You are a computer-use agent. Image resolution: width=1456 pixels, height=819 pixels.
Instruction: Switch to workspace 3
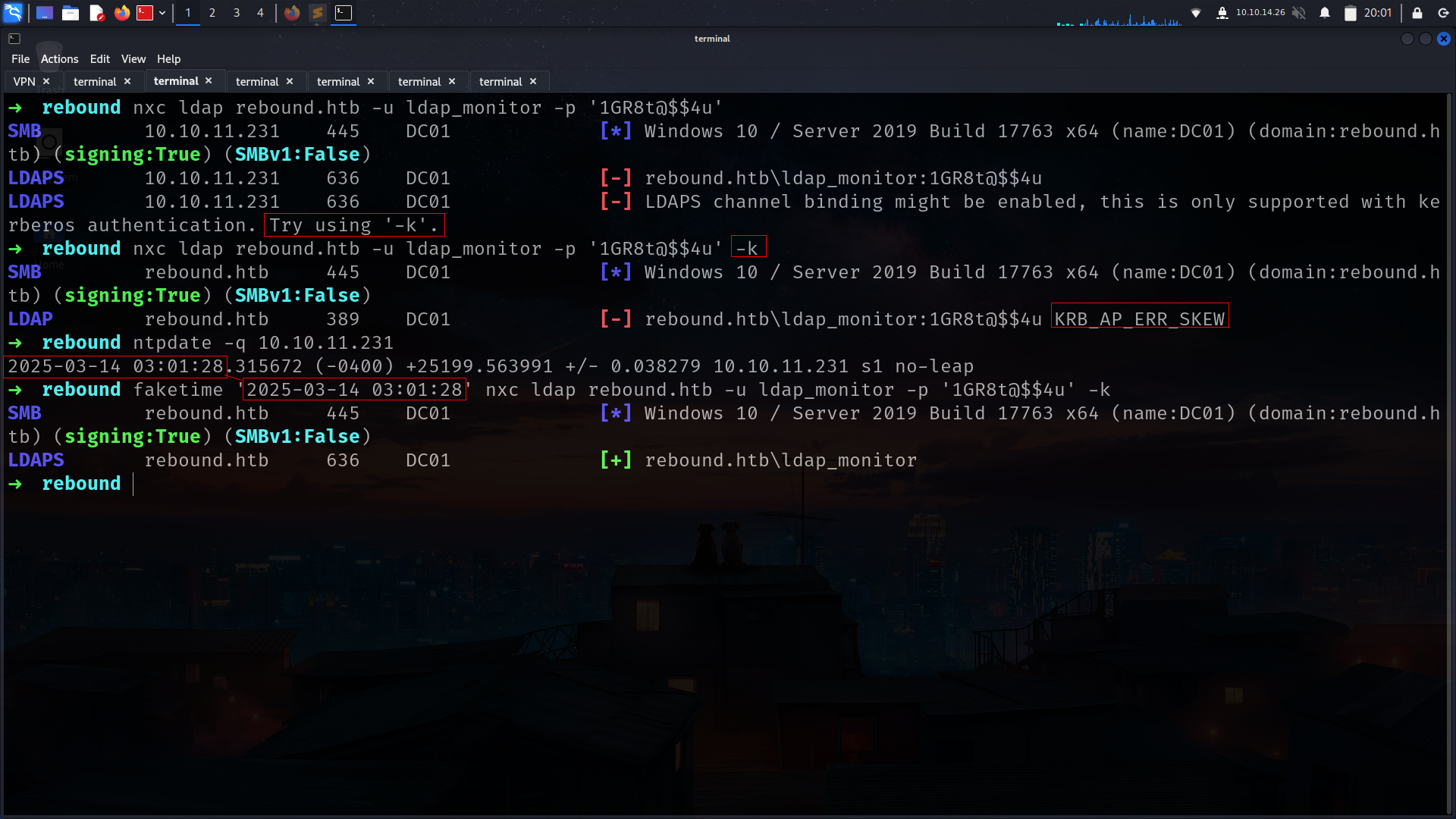tap(237, 12)
